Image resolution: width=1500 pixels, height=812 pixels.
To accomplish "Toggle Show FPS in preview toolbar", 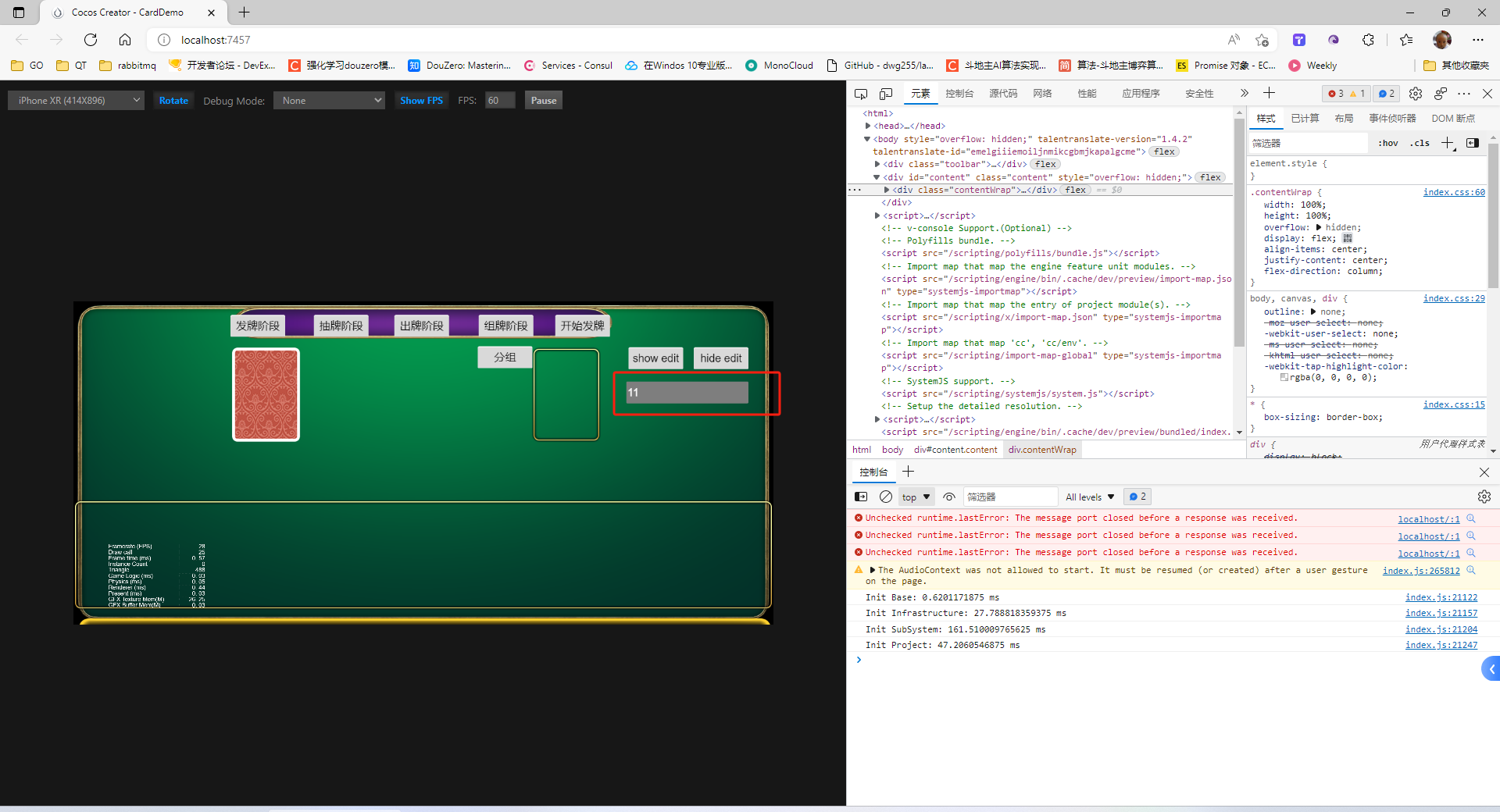I will point(421,101).
